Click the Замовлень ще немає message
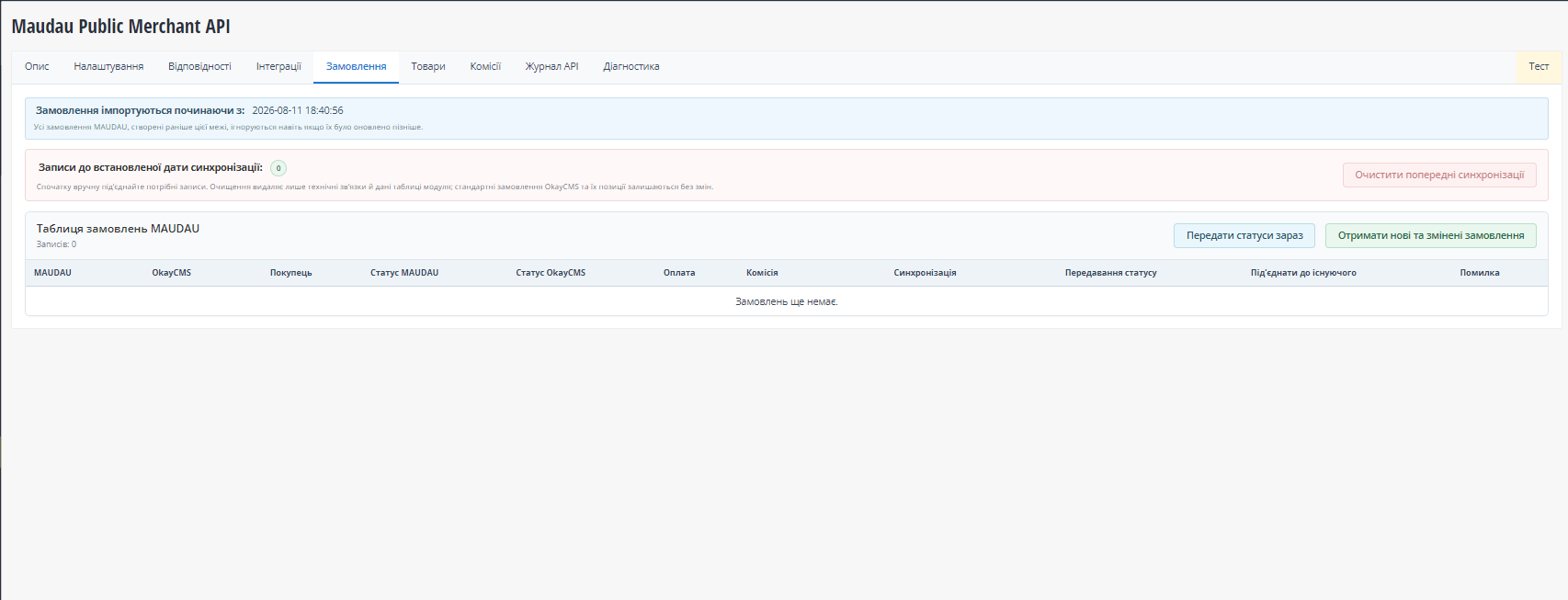Viewport: 1568px width, 600px height. pyautogui.click(x=787, y=302)
